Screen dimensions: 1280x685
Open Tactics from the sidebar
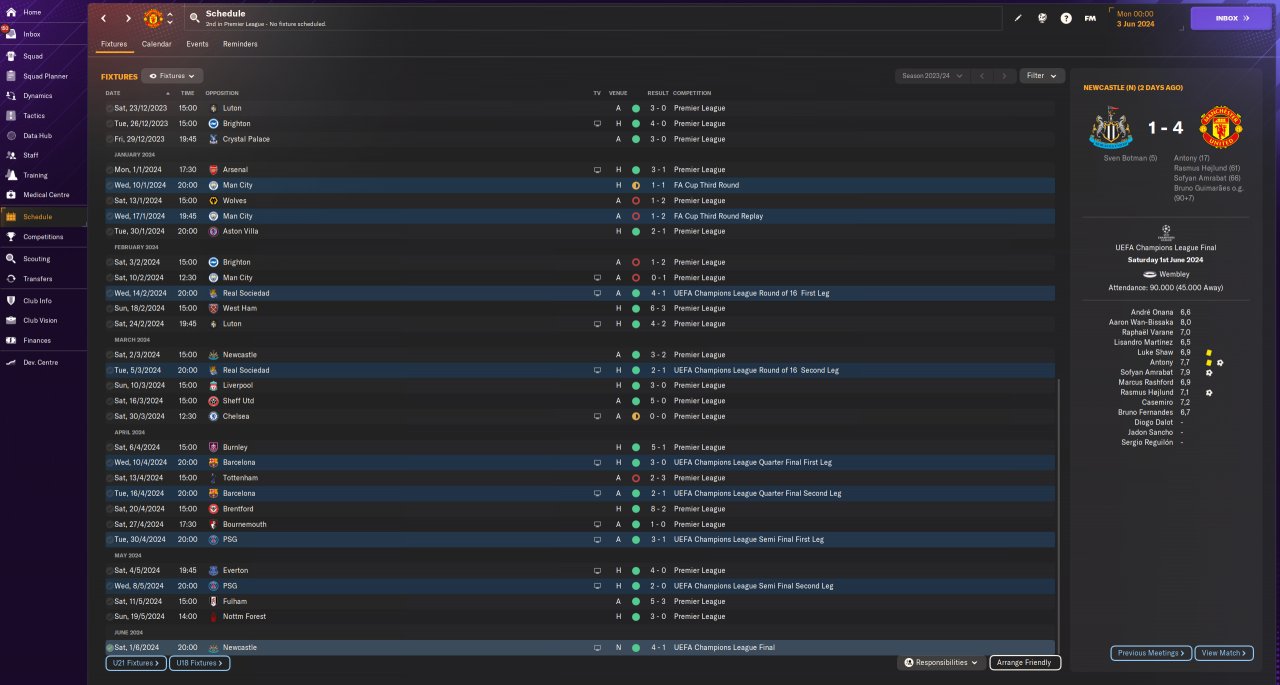tap(34, 116)
